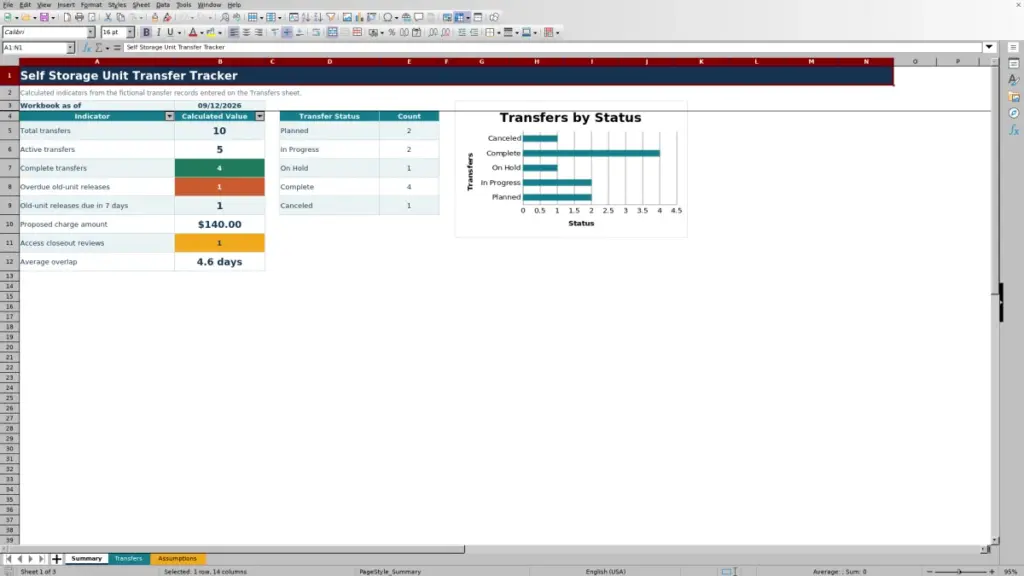The image size is (1024, 576).
Task: Click the Insert Chart icon
Action: [x=359, y=17]
